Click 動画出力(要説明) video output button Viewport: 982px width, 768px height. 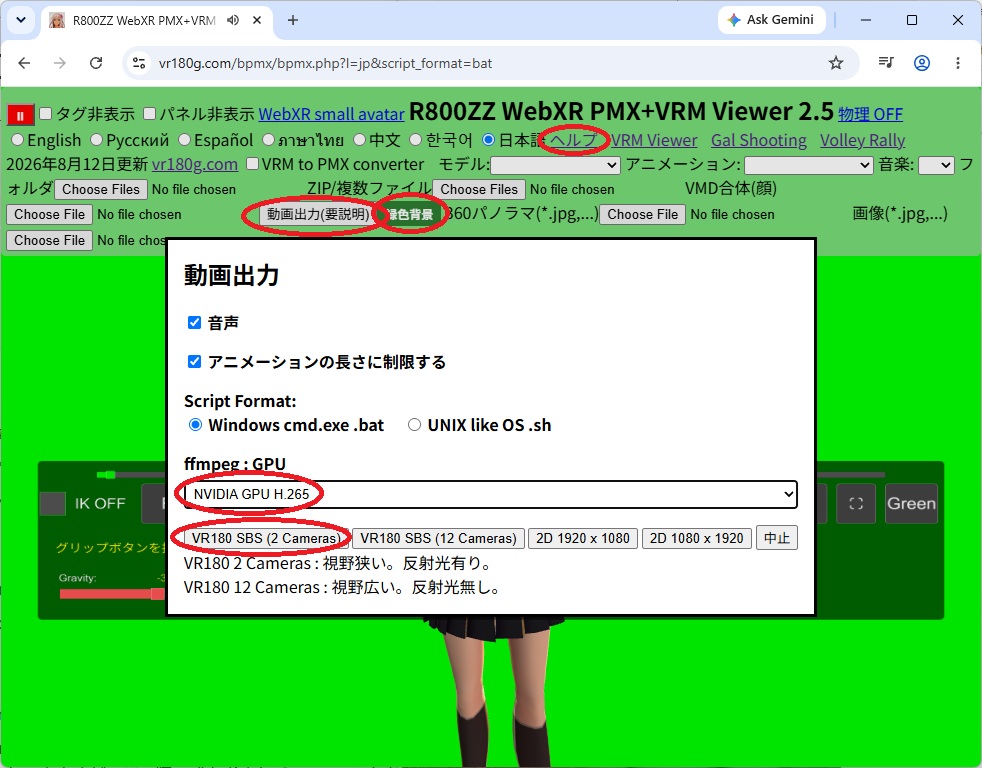[318, 214]
